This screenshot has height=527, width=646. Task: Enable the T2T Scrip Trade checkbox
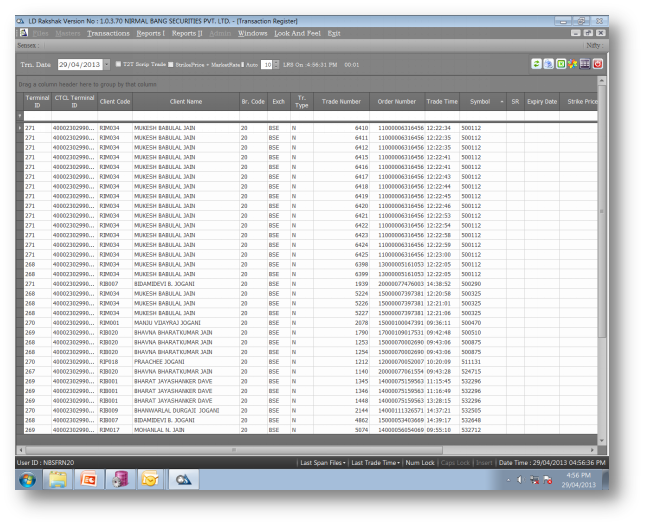118,65
